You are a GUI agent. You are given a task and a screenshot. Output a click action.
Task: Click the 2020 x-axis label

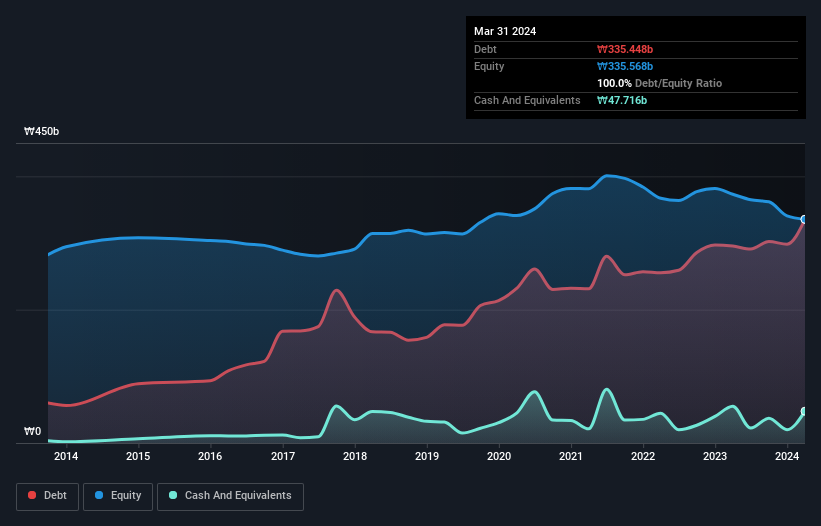coord(499,456)
